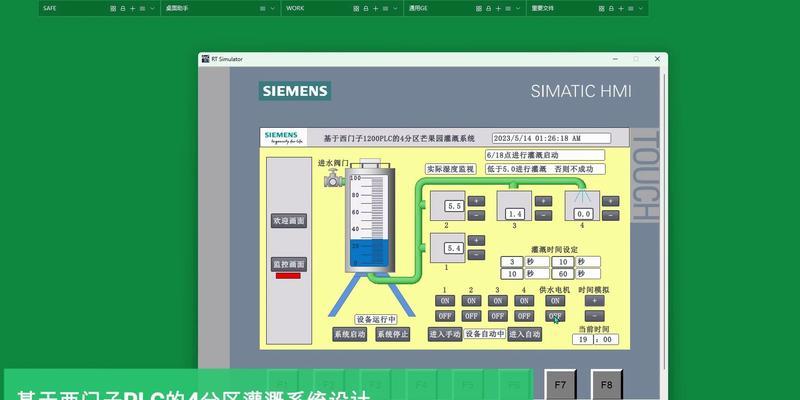Click the plus icon in SAFE bar
800x400 pixels.
[x=133, y=9]
